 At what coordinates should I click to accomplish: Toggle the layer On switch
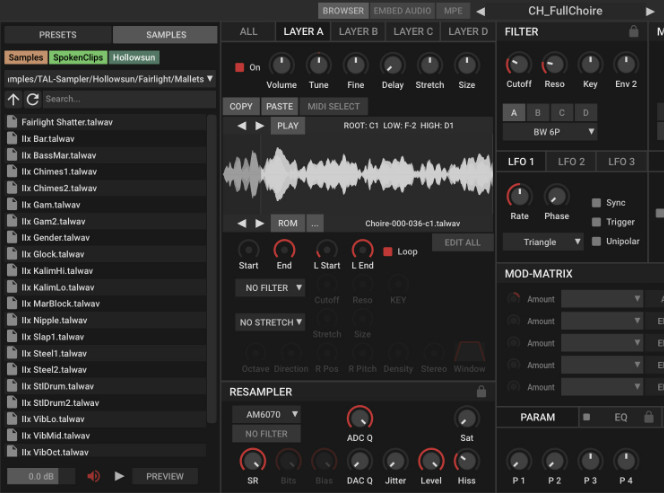click(240, 67)
